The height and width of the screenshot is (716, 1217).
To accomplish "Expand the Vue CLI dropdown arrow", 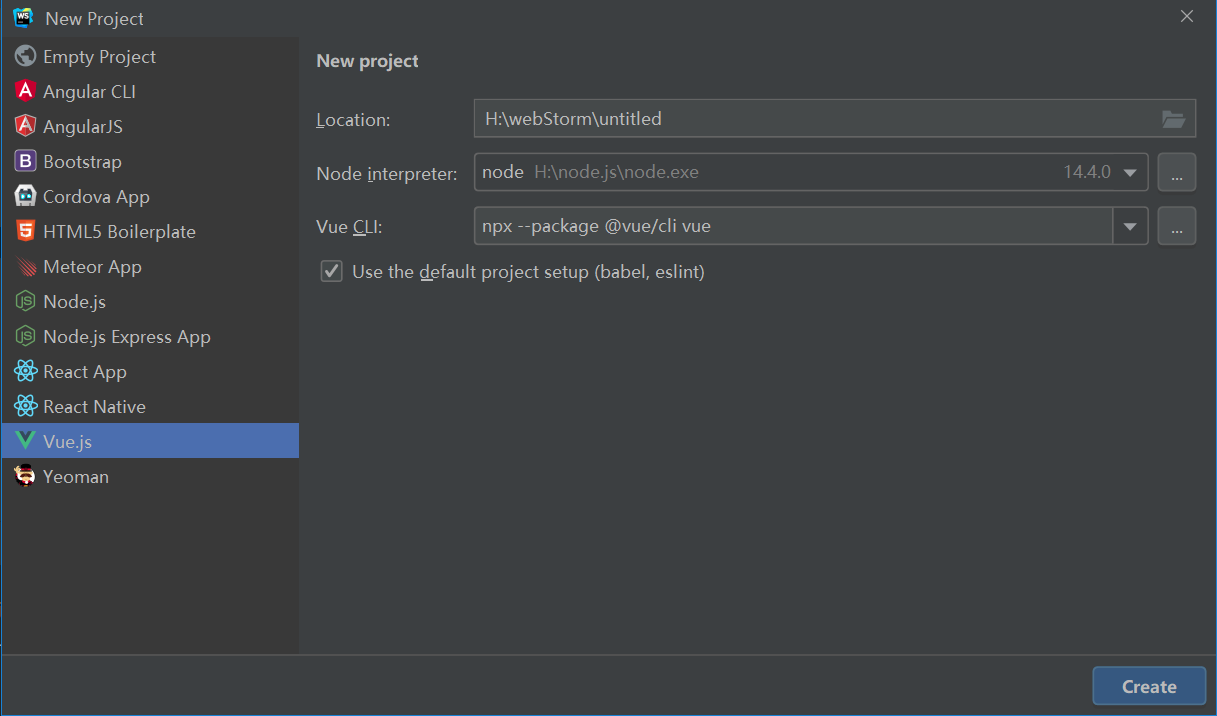I will [x=1130, y=226].
